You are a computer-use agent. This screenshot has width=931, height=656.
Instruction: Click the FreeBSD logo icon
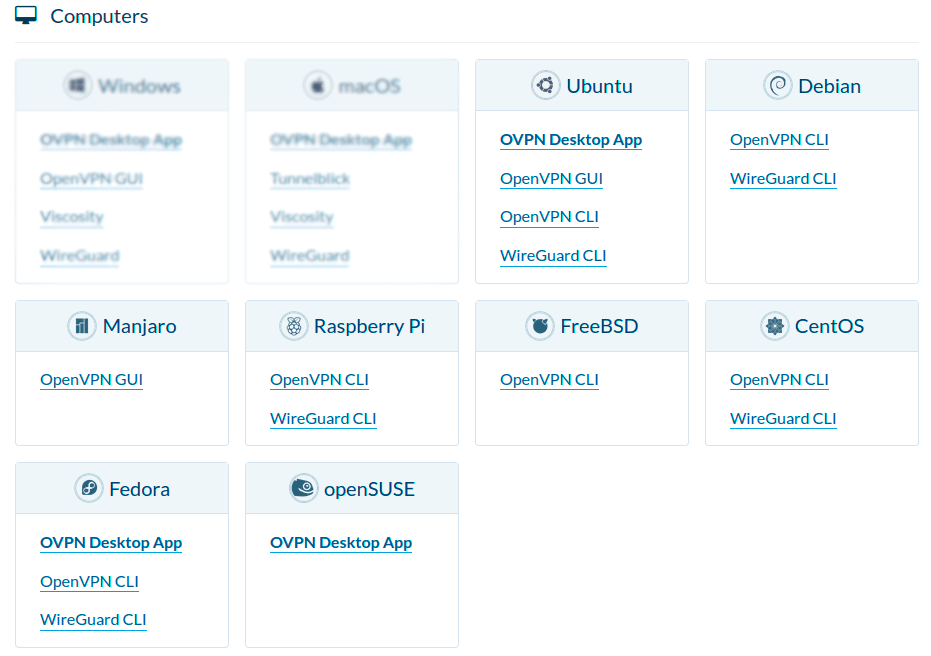click(540, 326)
